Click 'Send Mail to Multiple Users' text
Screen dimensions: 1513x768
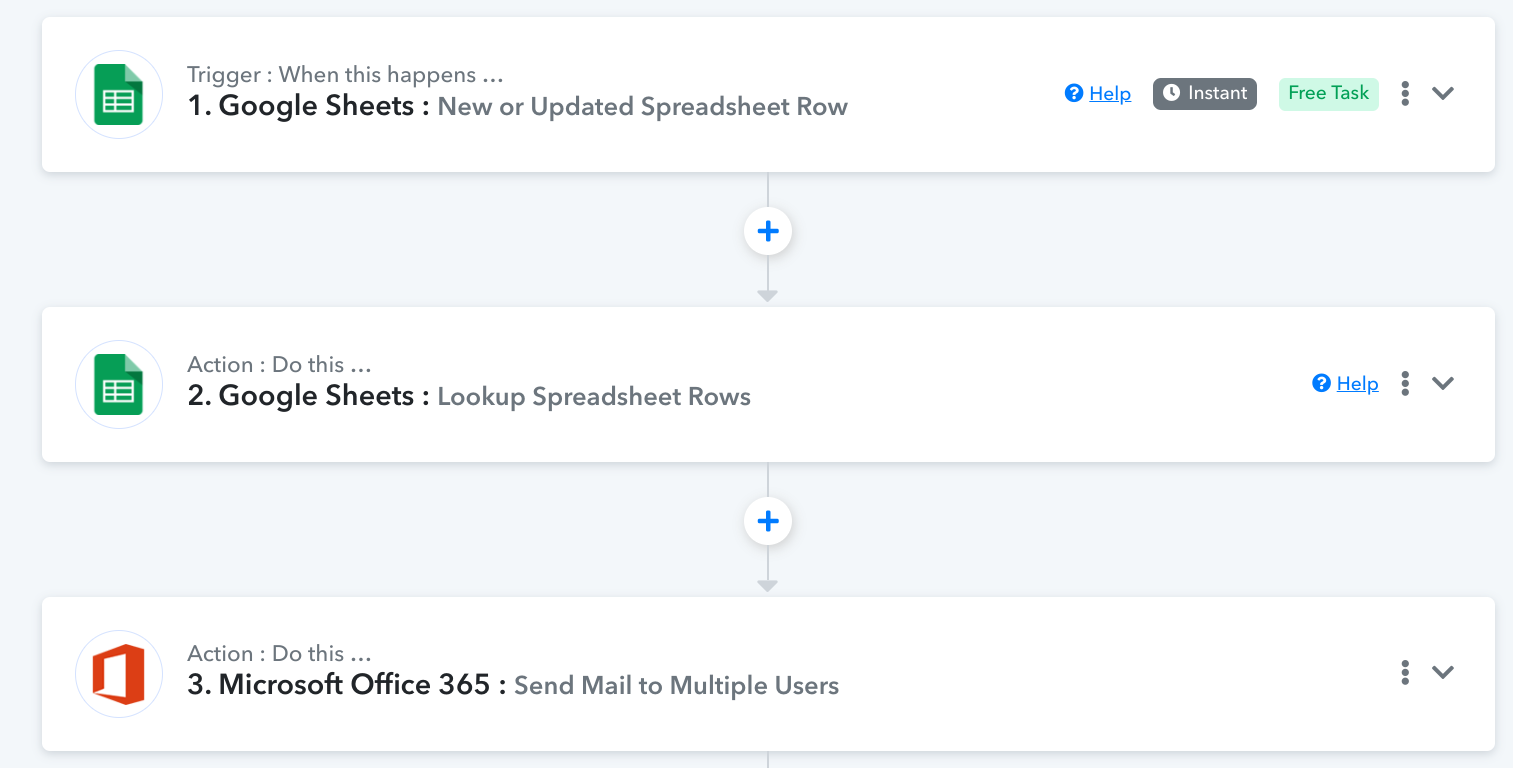676,686
